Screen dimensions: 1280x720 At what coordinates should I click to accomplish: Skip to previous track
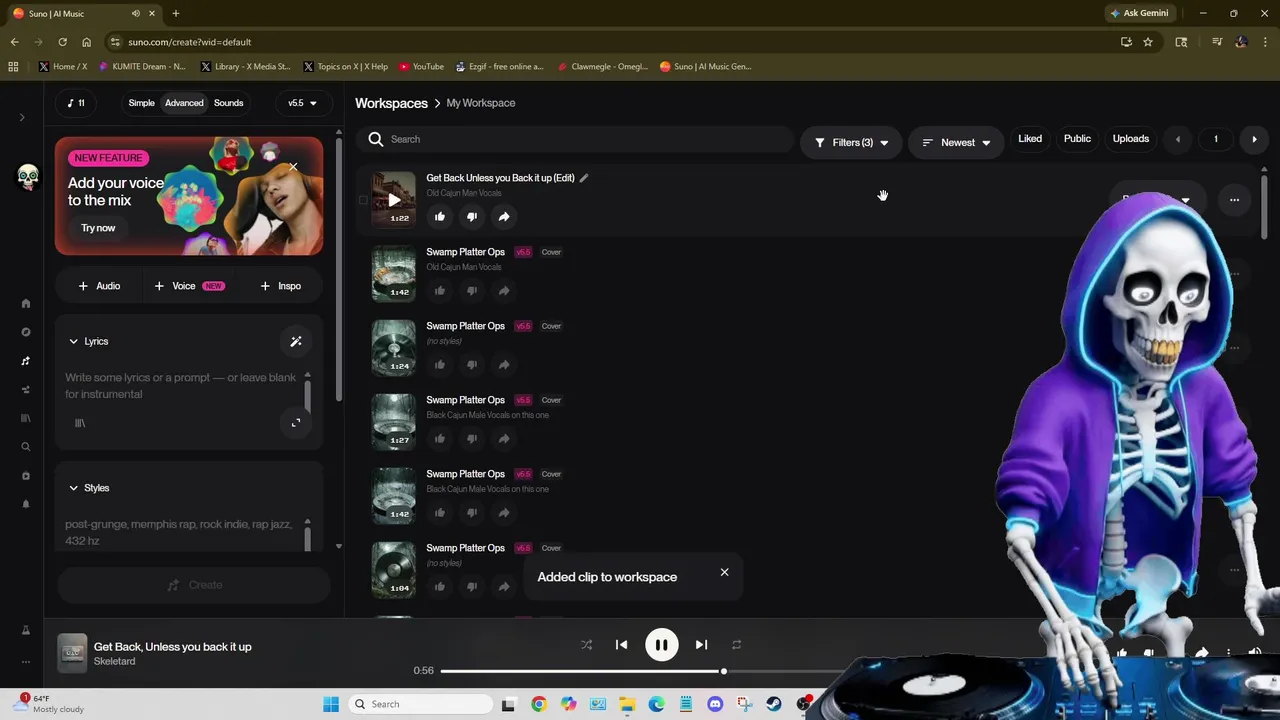(x=621, y=645)
